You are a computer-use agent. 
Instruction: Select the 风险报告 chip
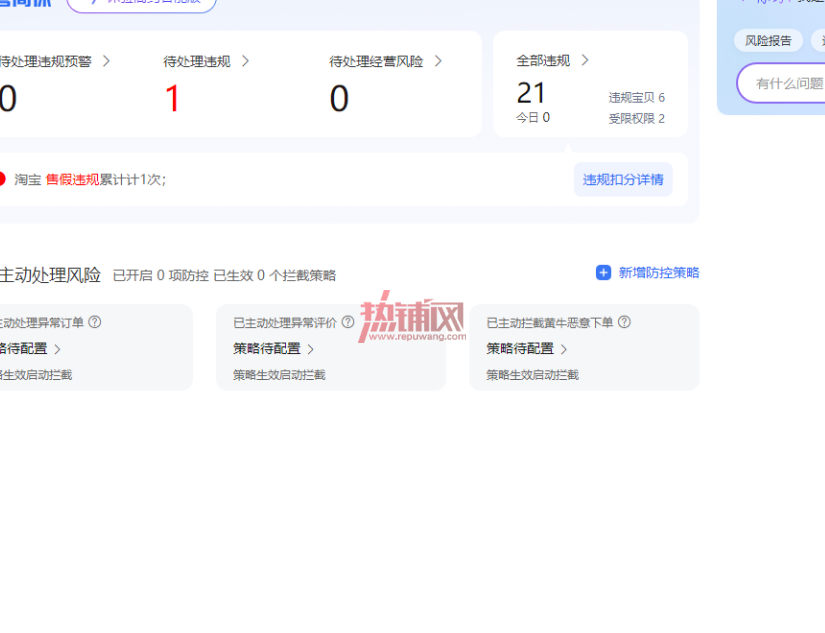[768, 41]
